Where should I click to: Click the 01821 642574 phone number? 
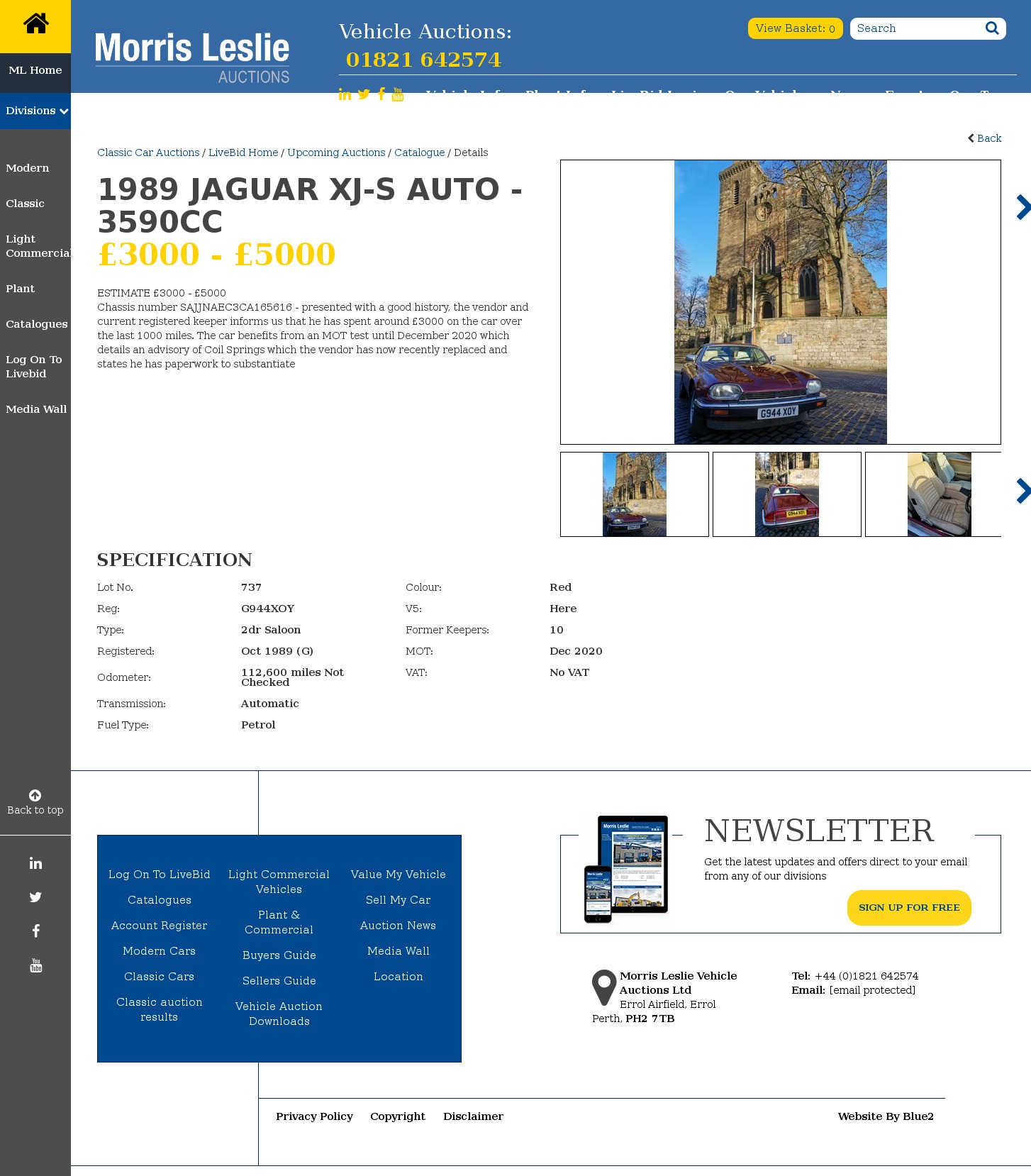(x=423, y=60)
